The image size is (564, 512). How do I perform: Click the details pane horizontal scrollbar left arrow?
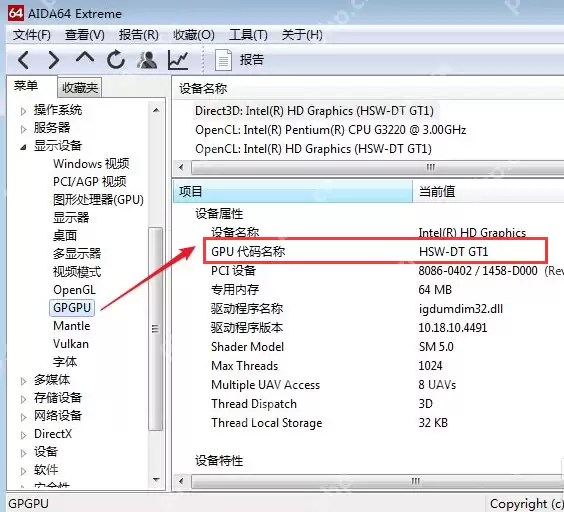click(x=181, y=481)
